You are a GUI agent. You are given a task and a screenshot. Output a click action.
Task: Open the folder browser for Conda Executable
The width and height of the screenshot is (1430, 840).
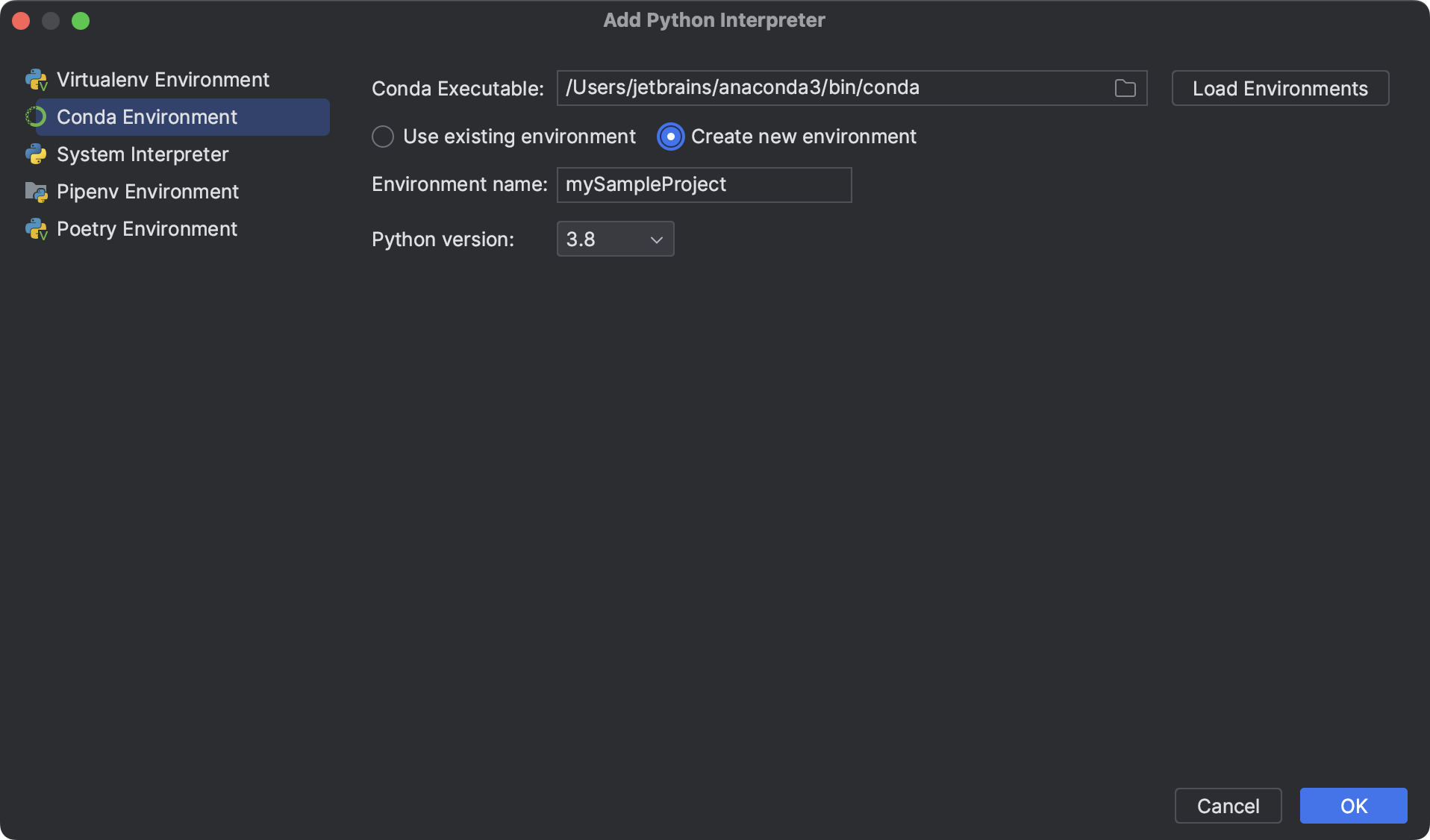1125,87
